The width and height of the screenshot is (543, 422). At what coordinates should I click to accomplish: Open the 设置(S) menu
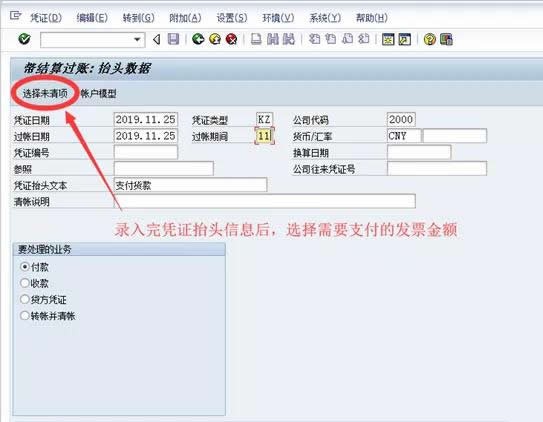(x=232, y=18)
